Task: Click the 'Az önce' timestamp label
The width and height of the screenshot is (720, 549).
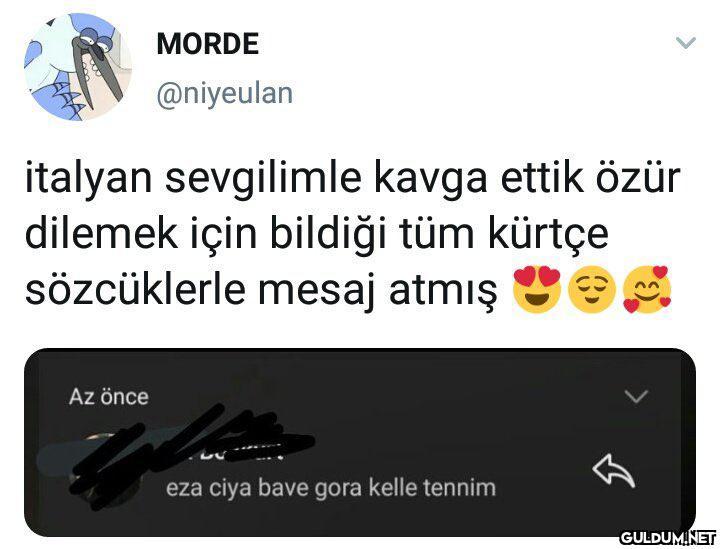Action: pyautogui.click(x=109, y=397)
